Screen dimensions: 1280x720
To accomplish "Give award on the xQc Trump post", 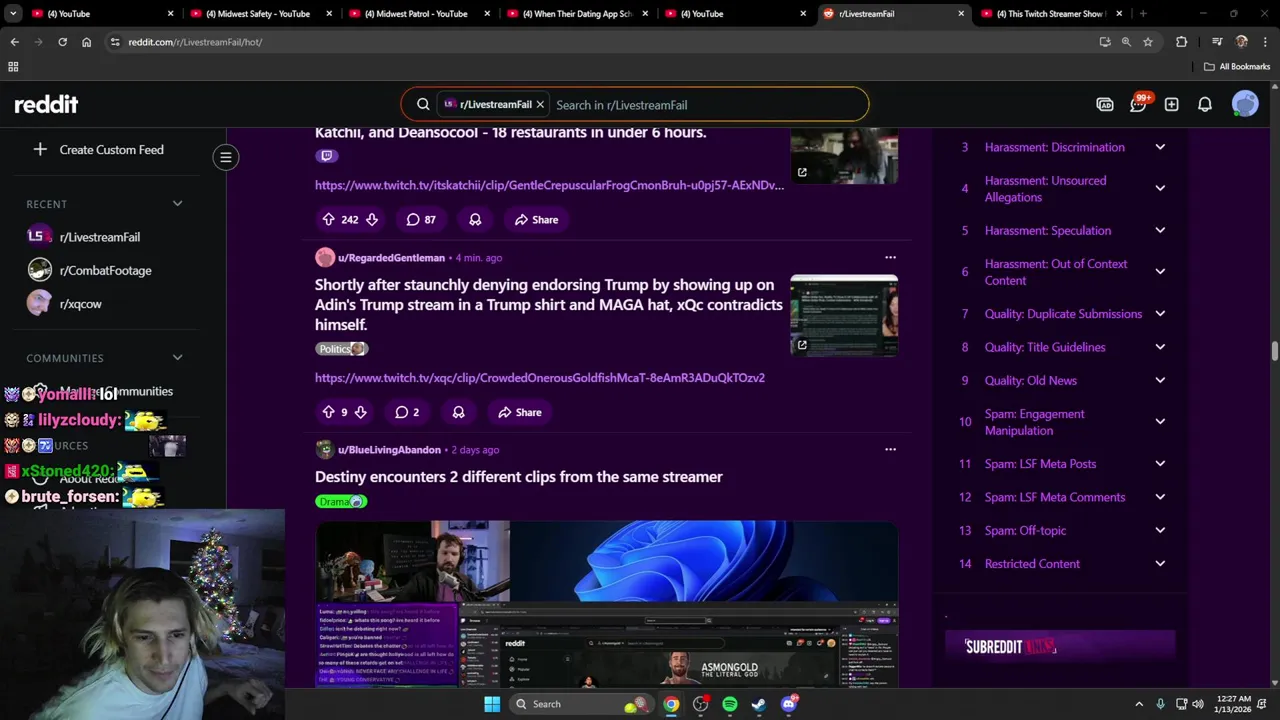I will [458, 412].
